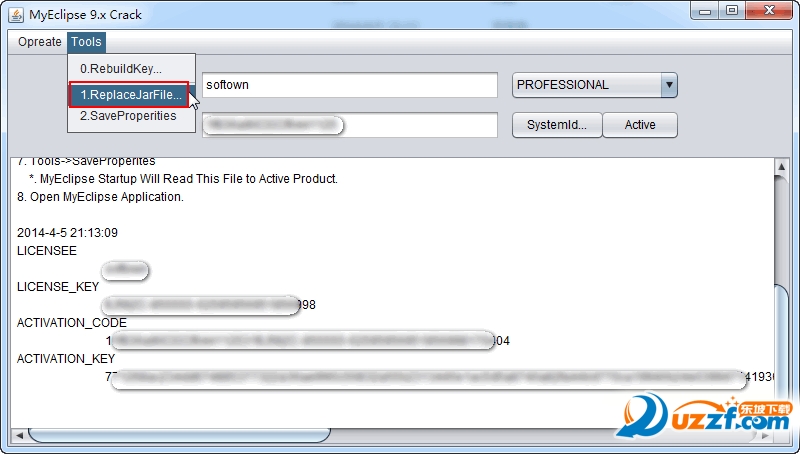Focus the softown username field

click(x=350, y=85)
